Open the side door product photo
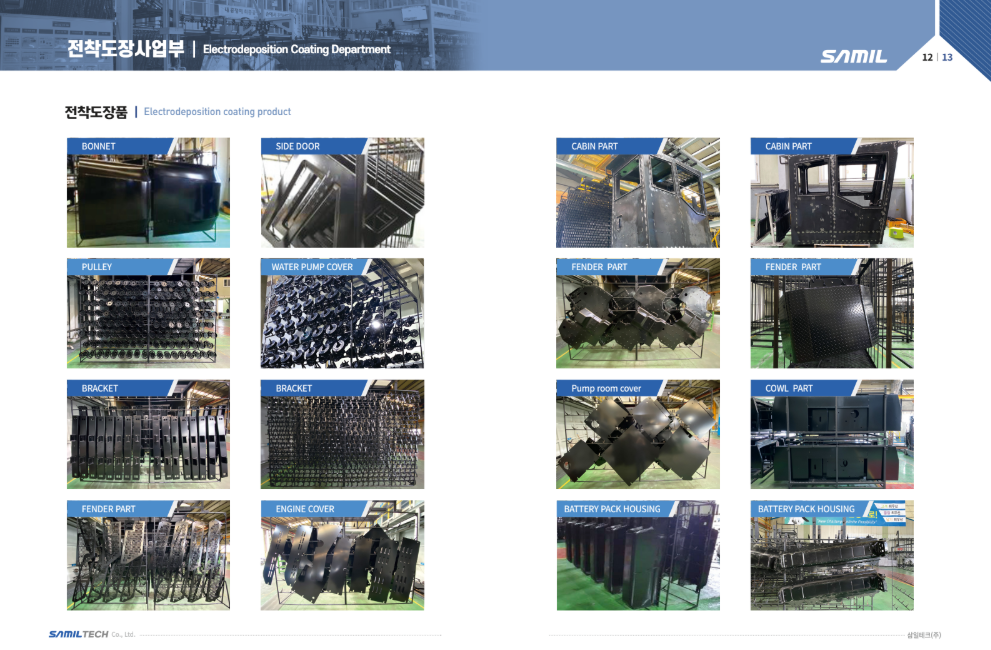This screenshot has width=991, height=650. tap(342, 200)
